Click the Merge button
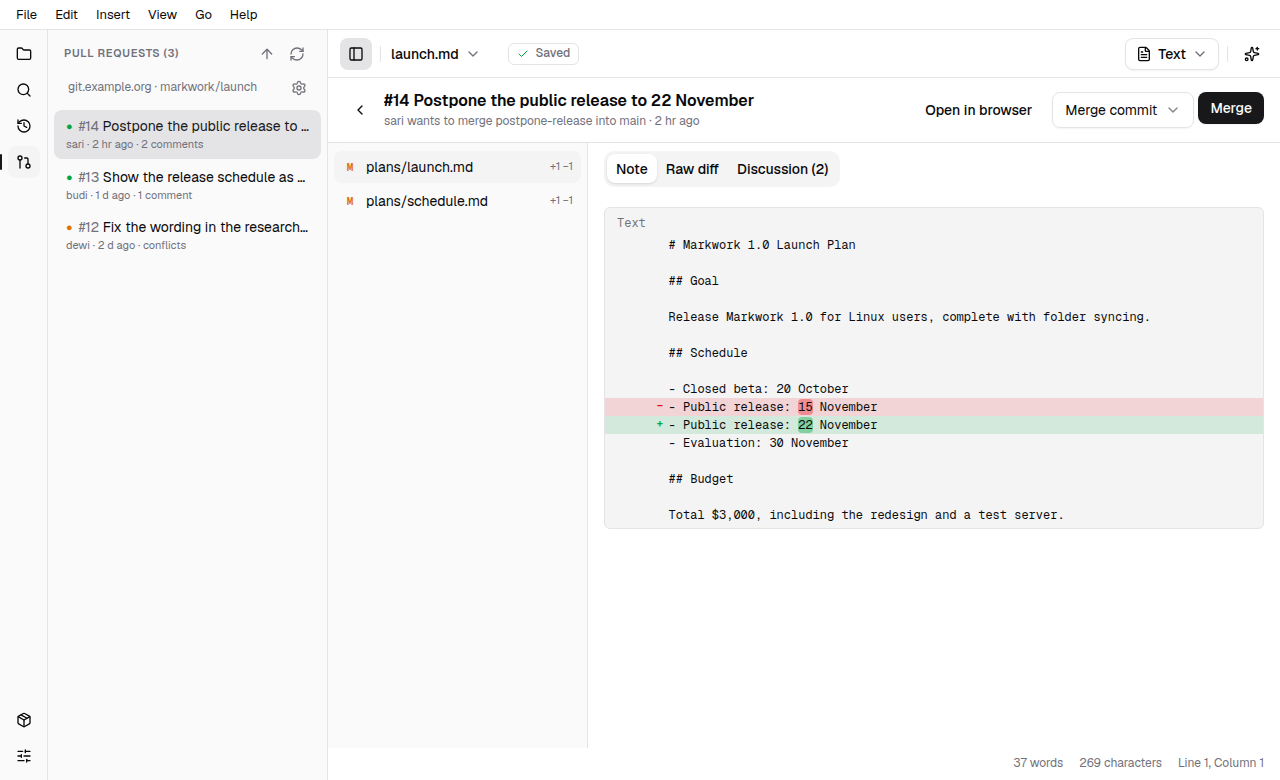Image resolution: width=1280 pixels, height=780 pixels. 1231,108
